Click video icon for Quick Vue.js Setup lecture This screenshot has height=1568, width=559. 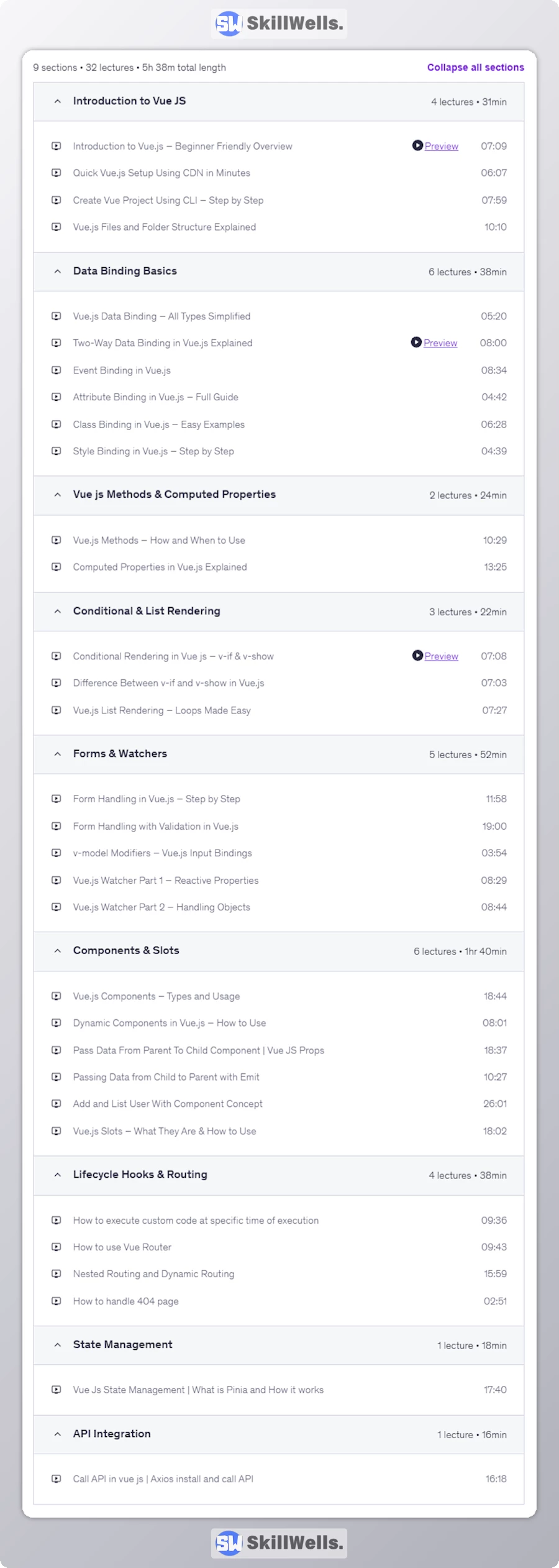[x=57, y=173]
